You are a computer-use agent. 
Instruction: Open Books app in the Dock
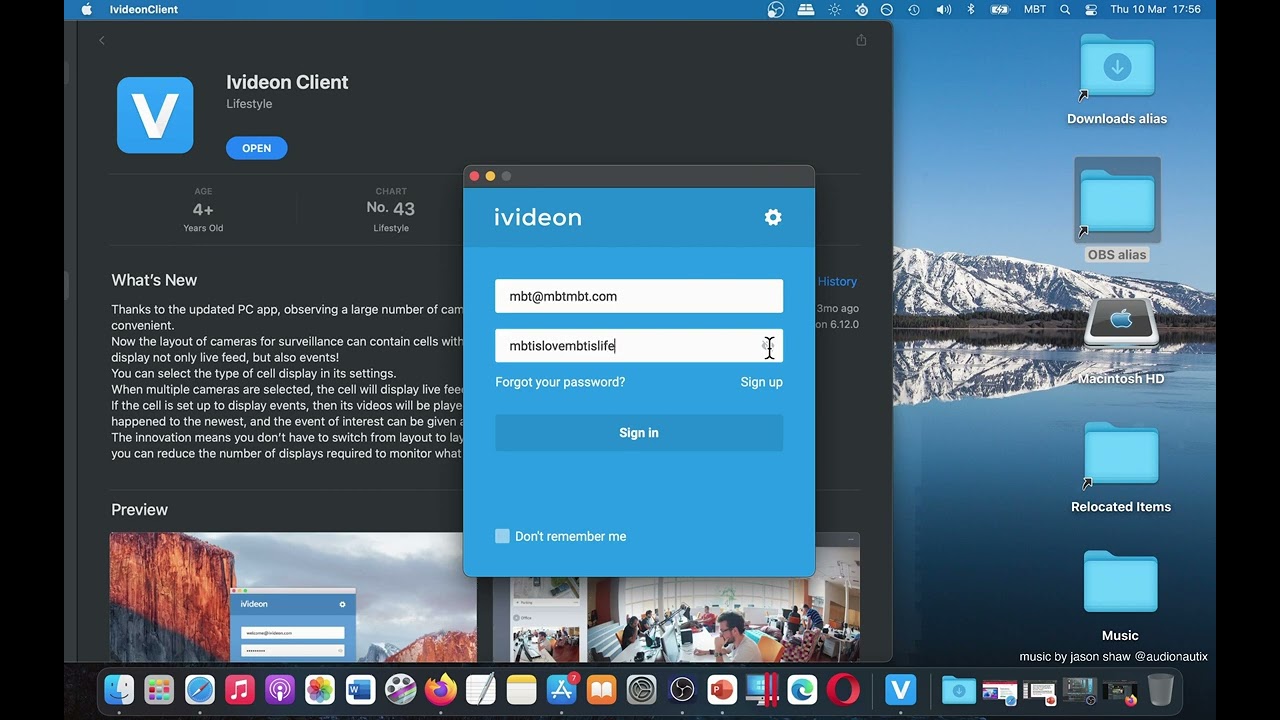(x=601, y=690)
